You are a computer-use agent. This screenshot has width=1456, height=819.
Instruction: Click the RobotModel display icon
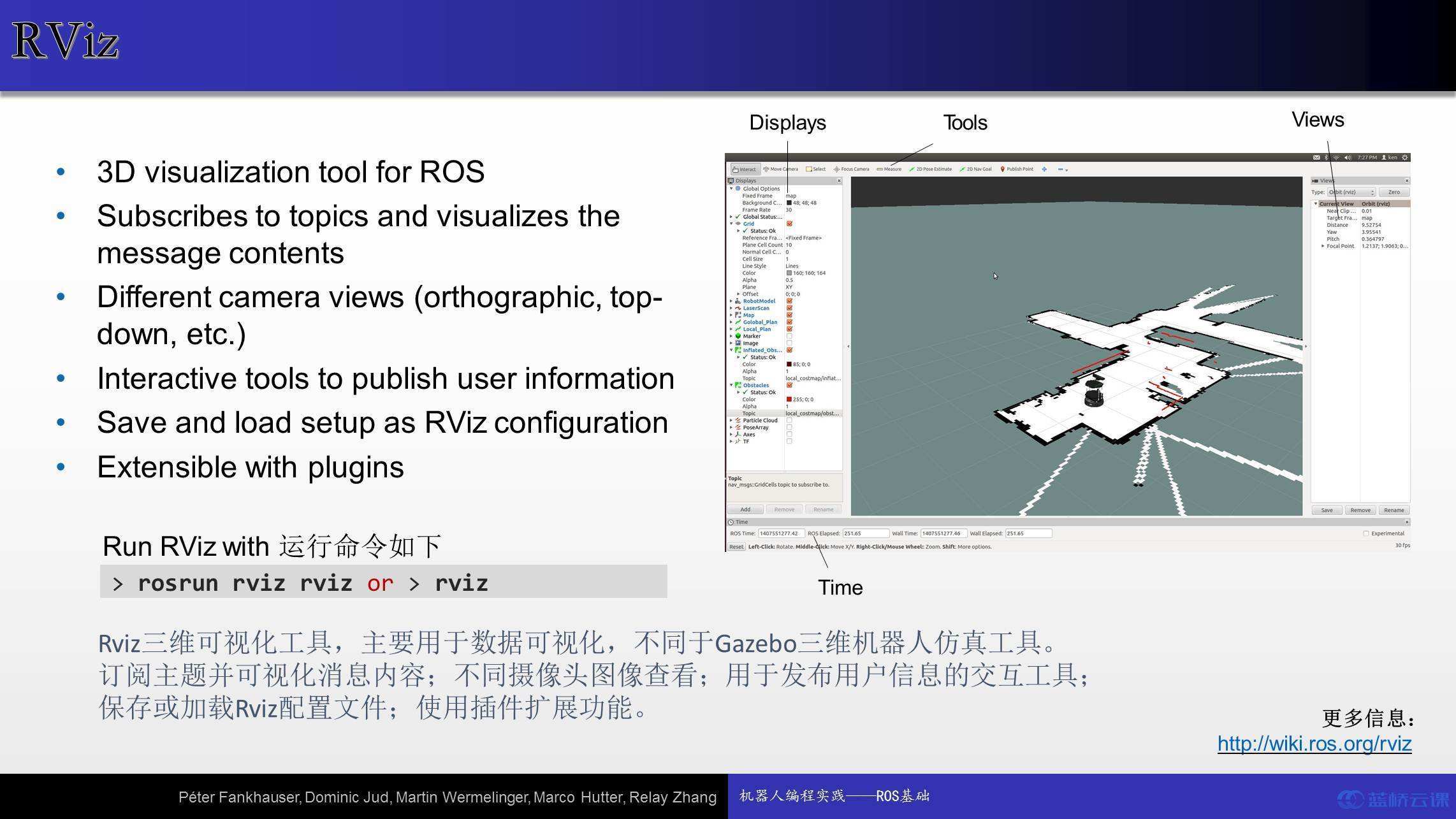738,301
